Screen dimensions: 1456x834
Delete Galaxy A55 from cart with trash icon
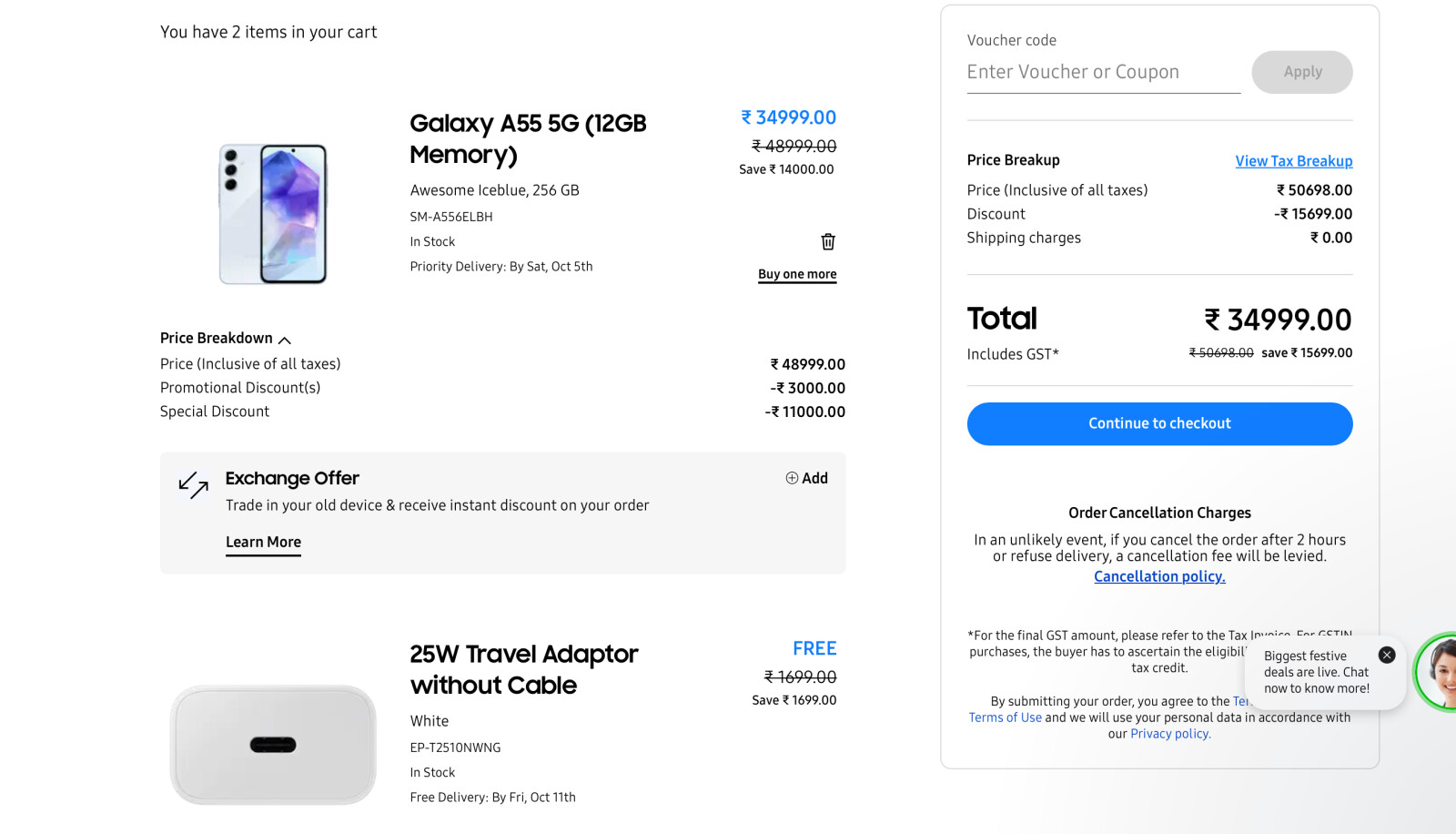click(828, 241)
